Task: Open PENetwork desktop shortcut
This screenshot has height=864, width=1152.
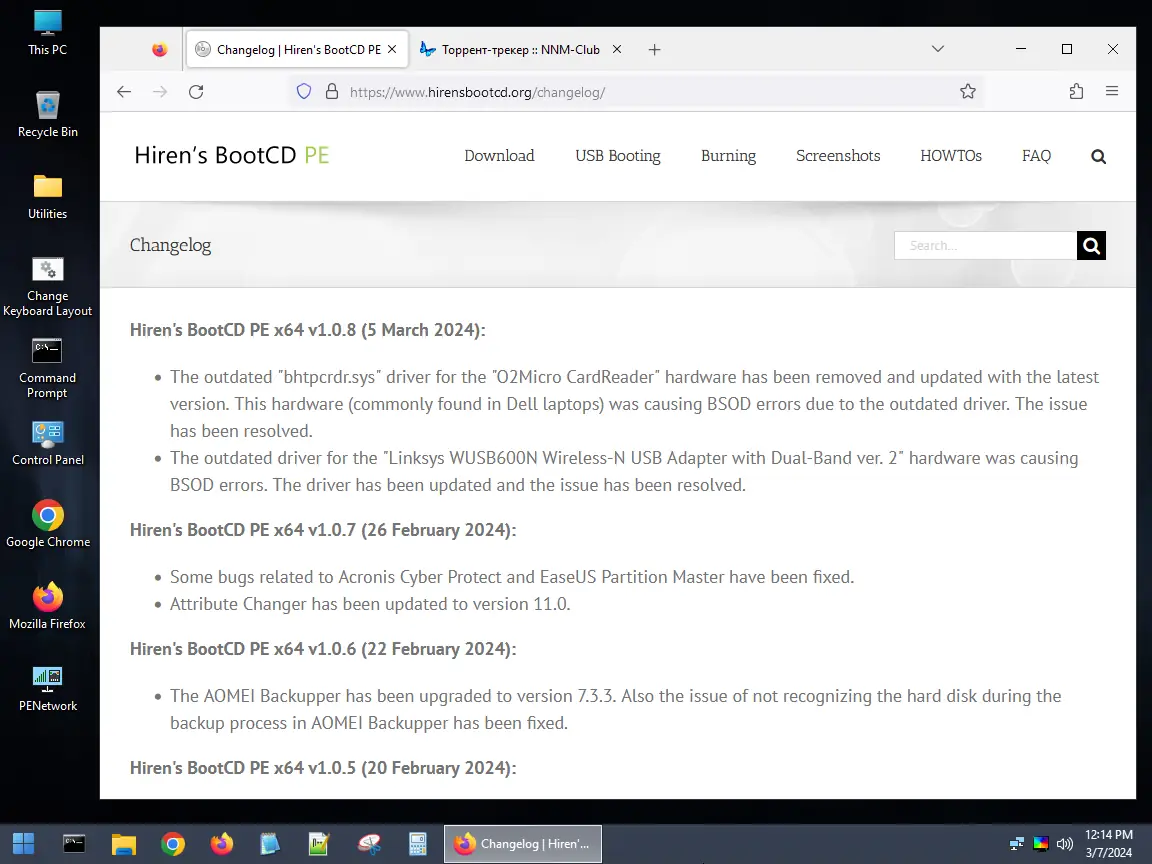Action: click(x=48, y=688)
